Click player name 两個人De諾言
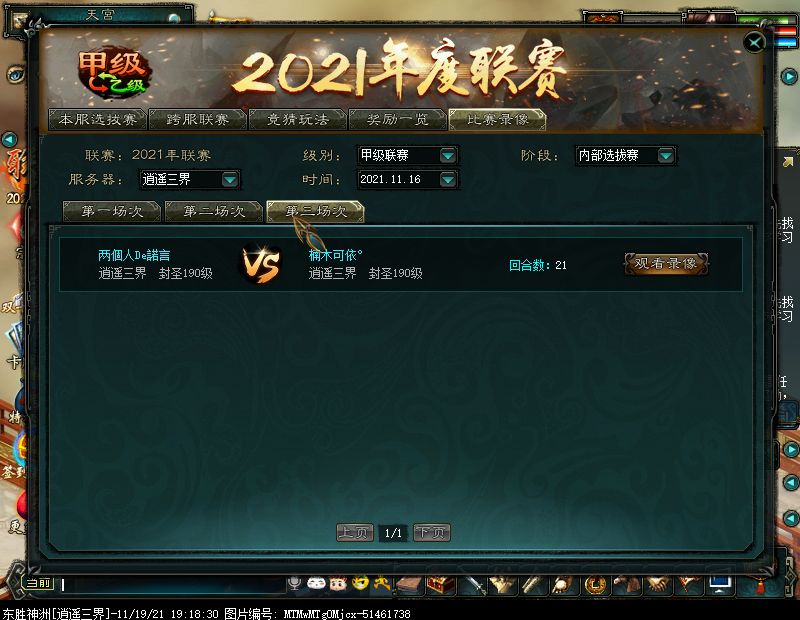800x620 pixels. (134, 255)
